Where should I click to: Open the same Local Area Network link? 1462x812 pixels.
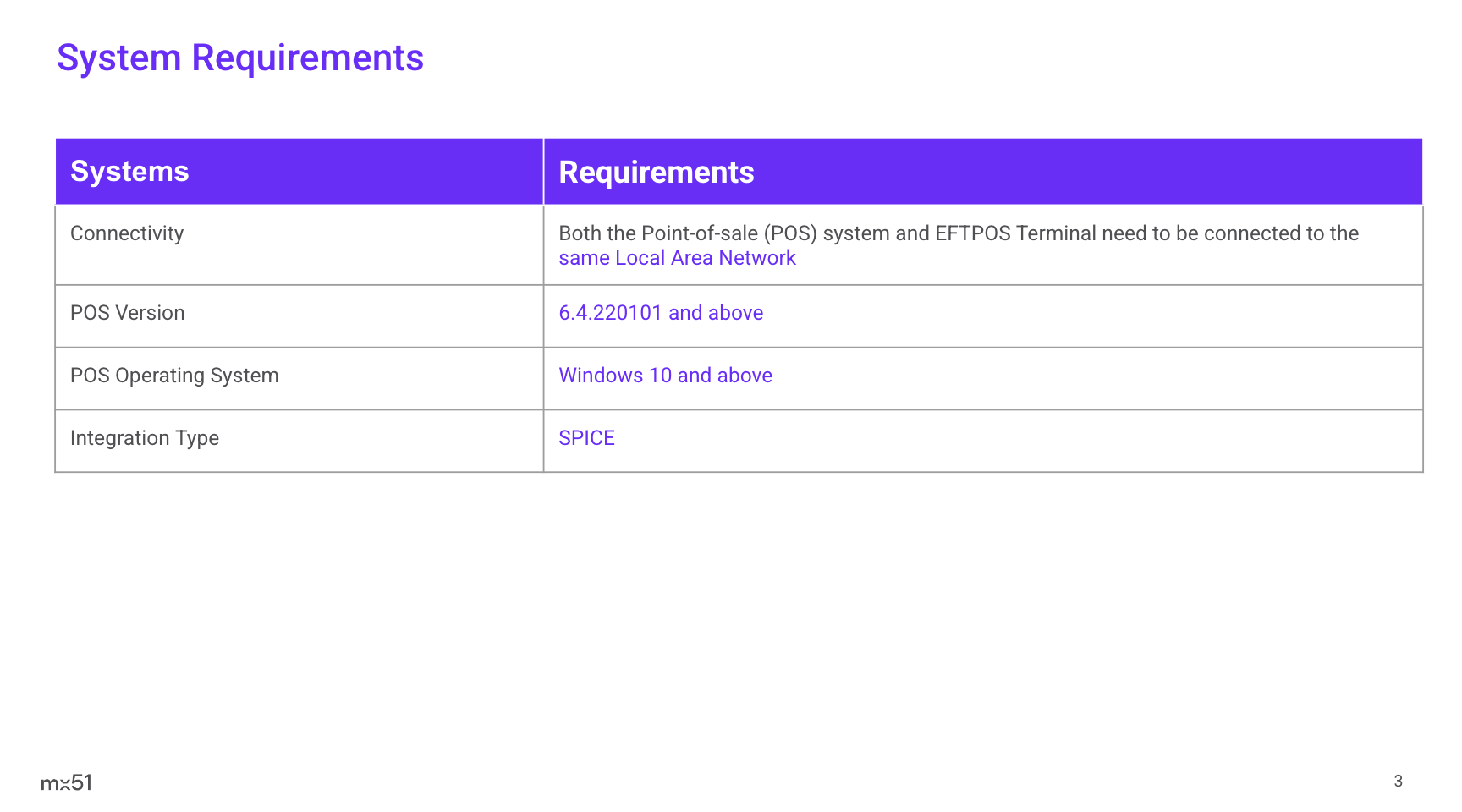677,258
